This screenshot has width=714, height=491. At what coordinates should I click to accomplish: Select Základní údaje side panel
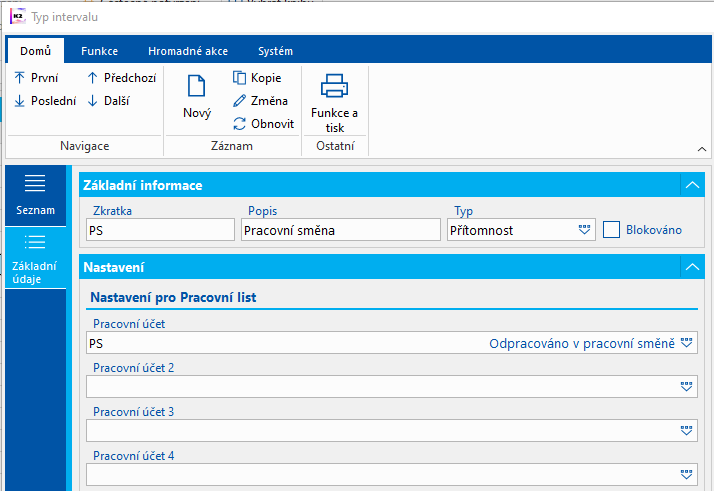pos(35,257)
